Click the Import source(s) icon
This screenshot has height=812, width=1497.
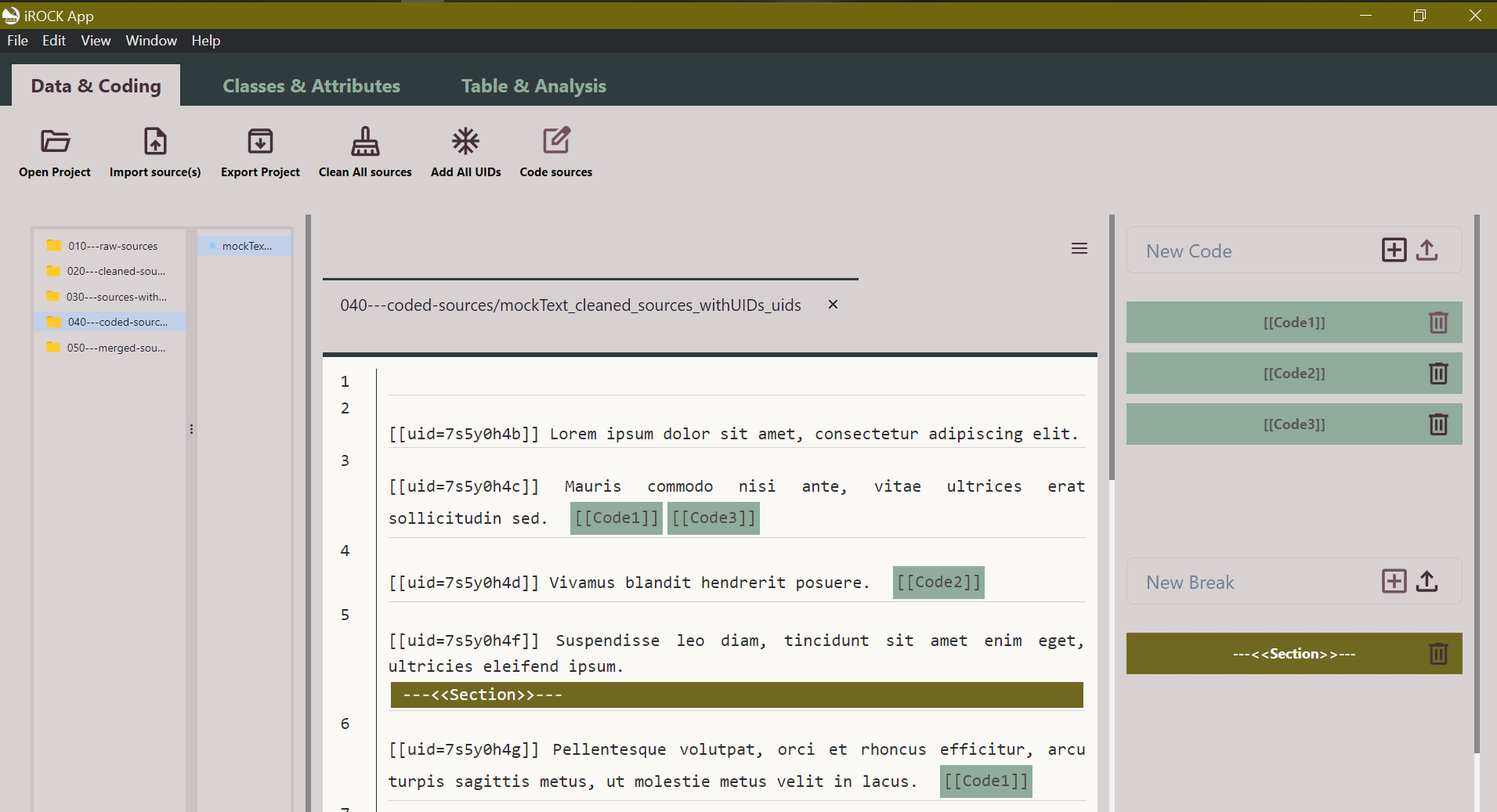click(x=155, y=142)
